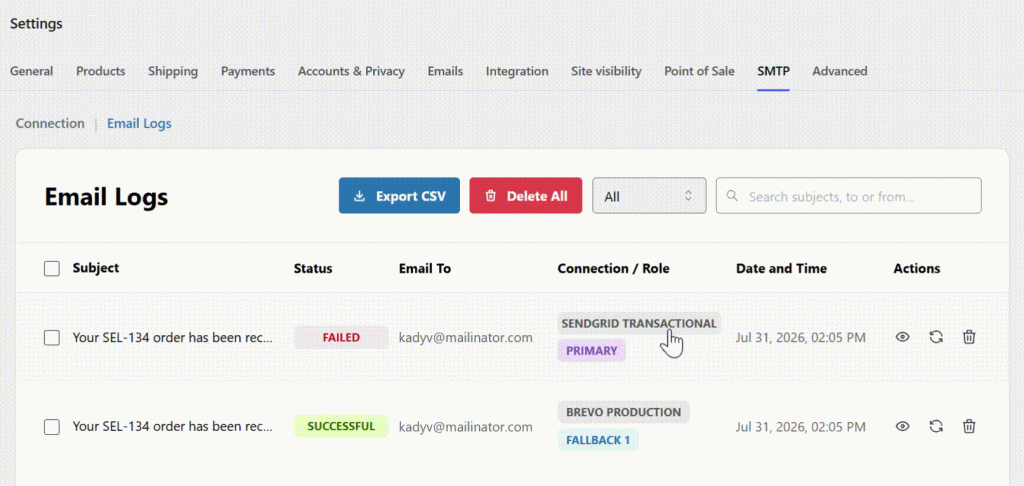This screenshot has height=486, width=1024.
Task: Click recipient email in the FAILED row
Action: coord(466,338)
